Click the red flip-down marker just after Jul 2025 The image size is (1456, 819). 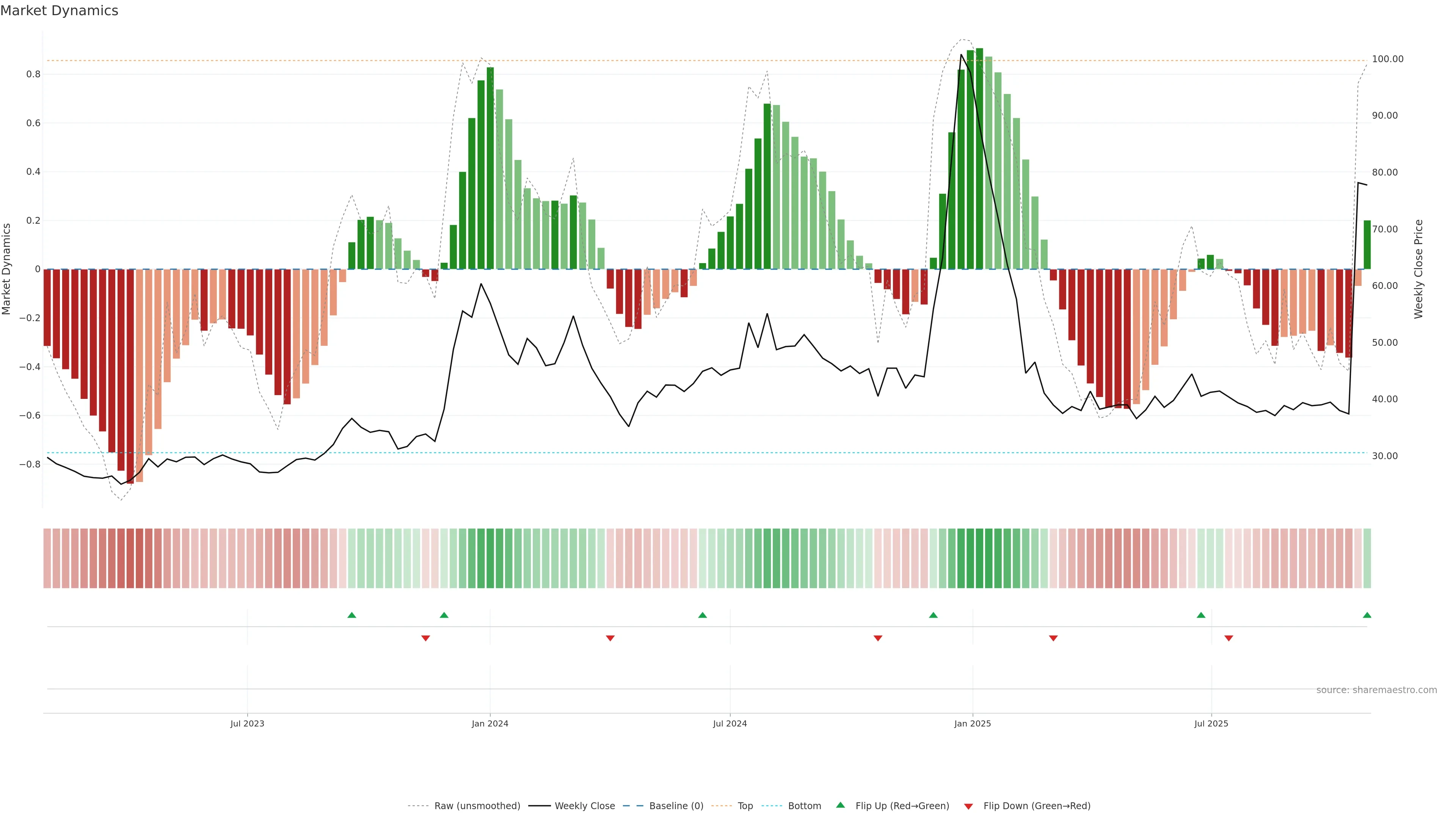point(1229,638)
